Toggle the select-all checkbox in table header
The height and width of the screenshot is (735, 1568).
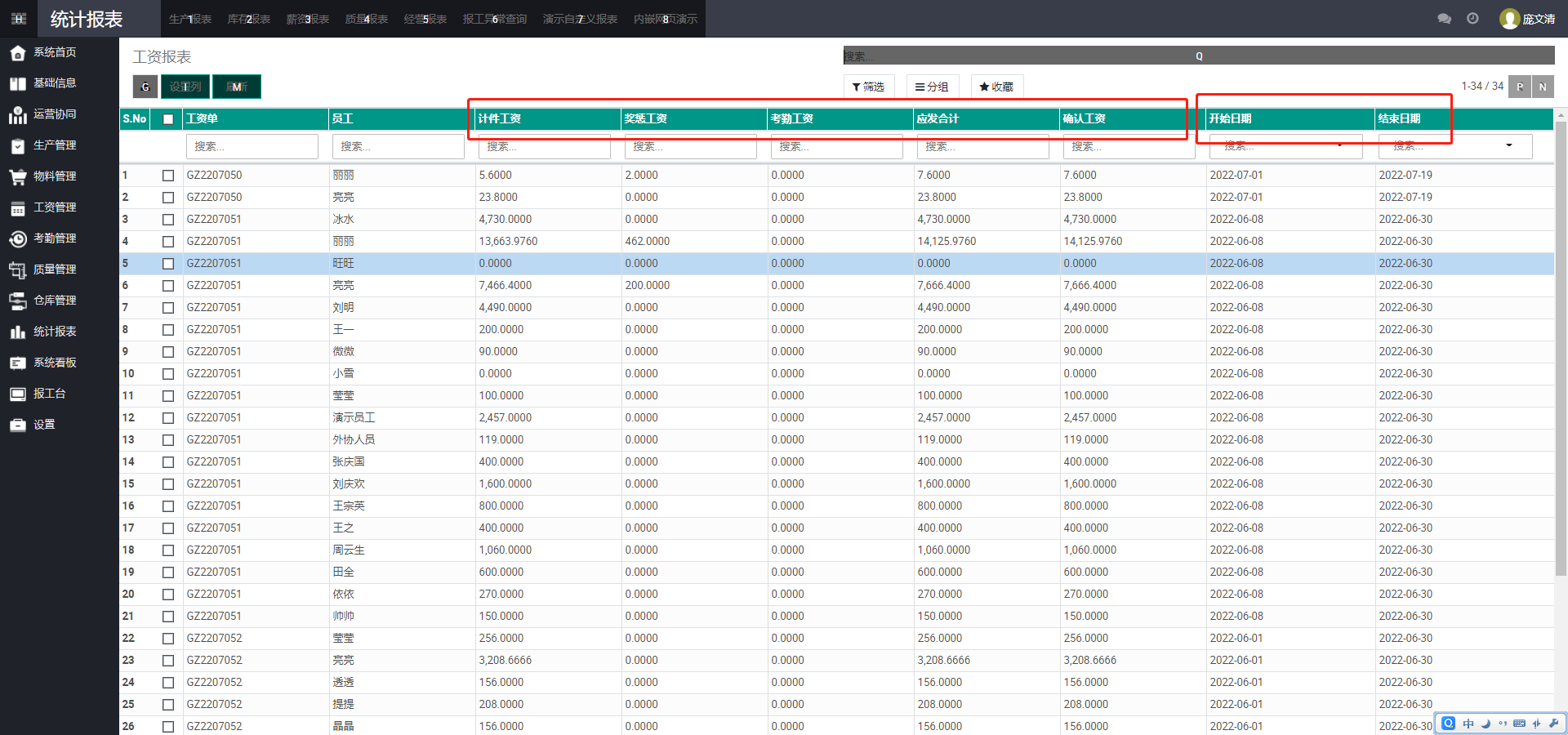click(x=168, y=119)
